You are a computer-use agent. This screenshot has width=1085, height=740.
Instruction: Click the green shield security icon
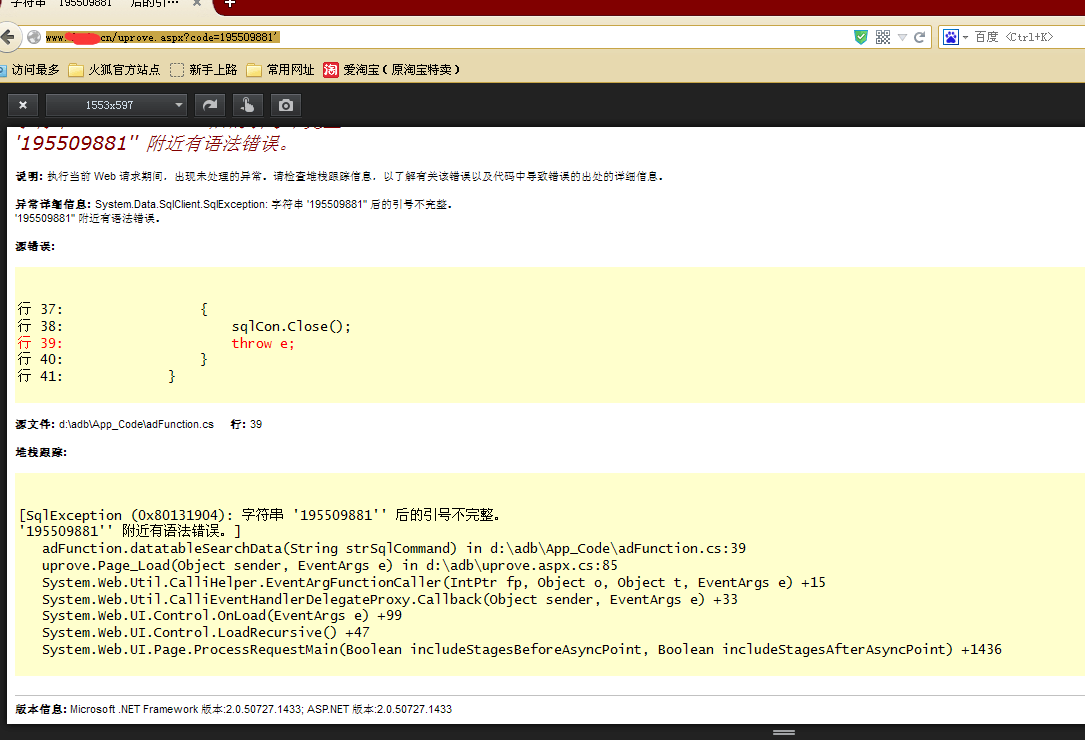tap(861, 37)
